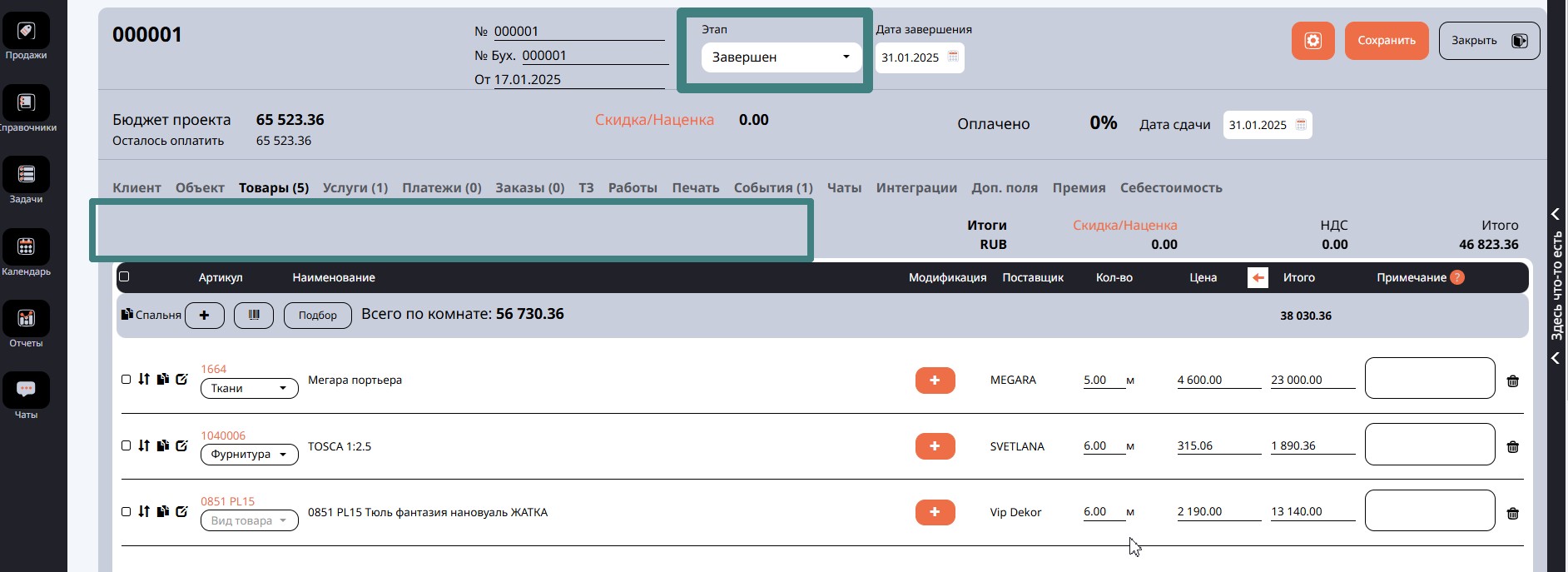The height and width of the screenshot is (572, 1568).
Task: Click the Подбор button
Action: click(317, 316)
